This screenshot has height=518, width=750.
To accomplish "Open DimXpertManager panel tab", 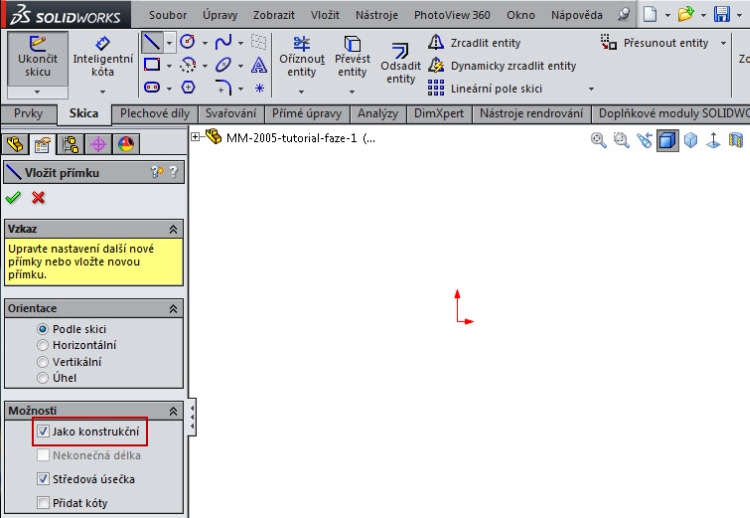I will click(x=98, y=144).
